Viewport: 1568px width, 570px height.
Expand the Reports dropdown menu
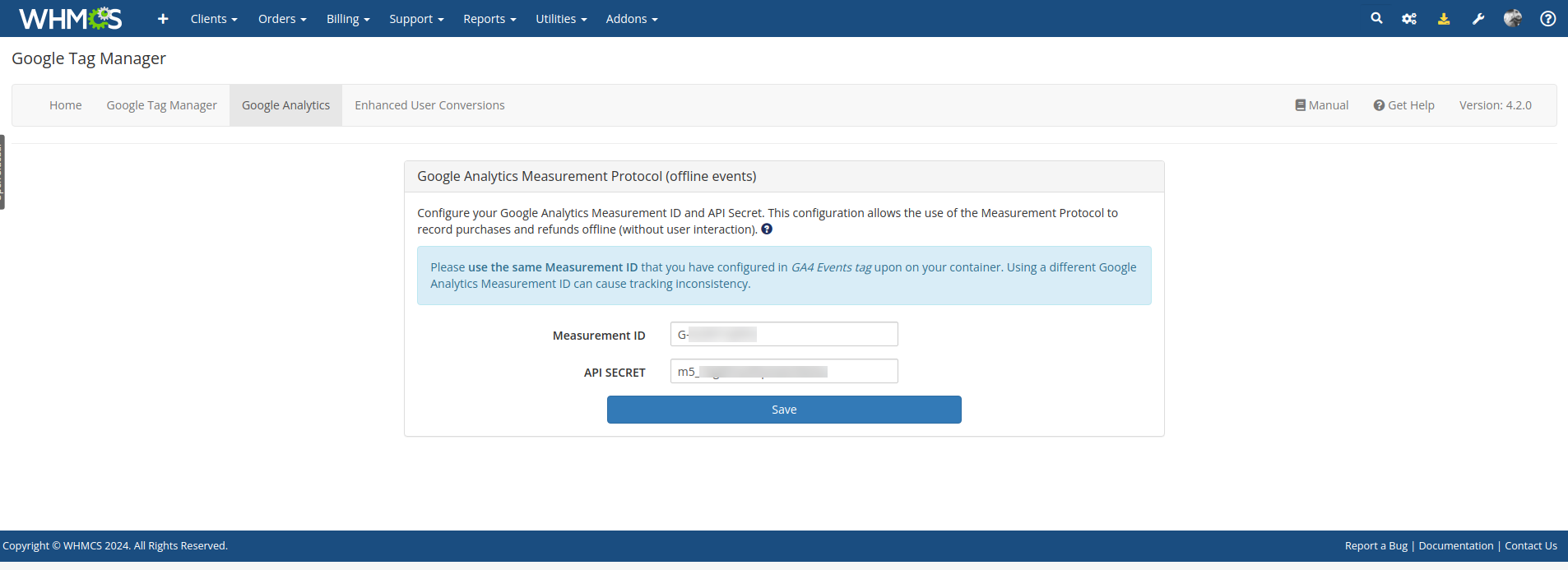tap(489, 19)
